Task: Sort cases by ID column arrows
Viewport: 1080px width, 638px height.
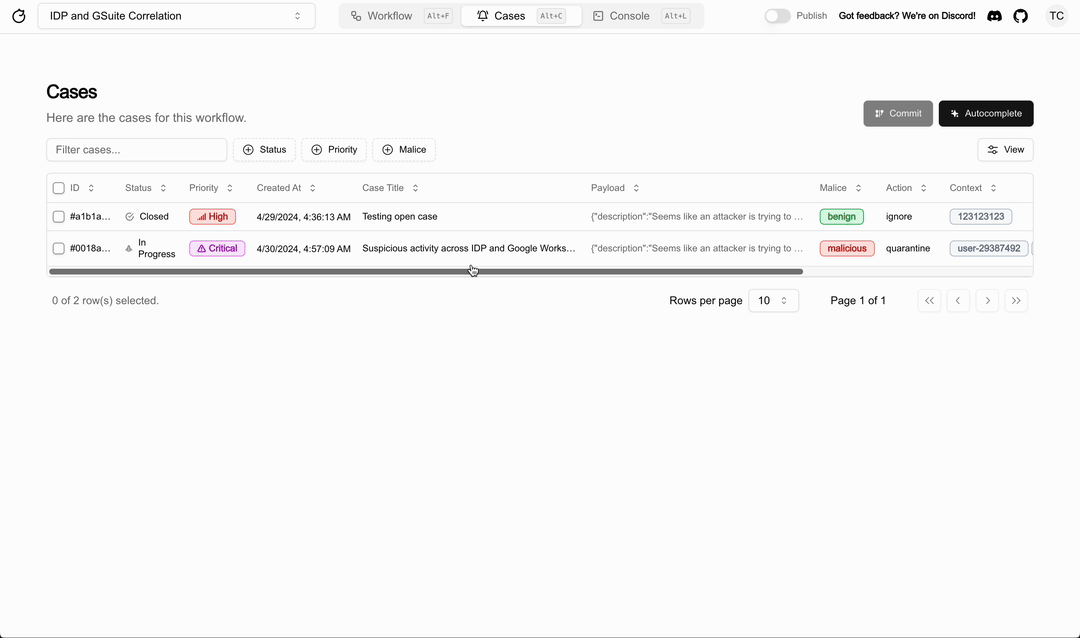Action: coord(91,188)
